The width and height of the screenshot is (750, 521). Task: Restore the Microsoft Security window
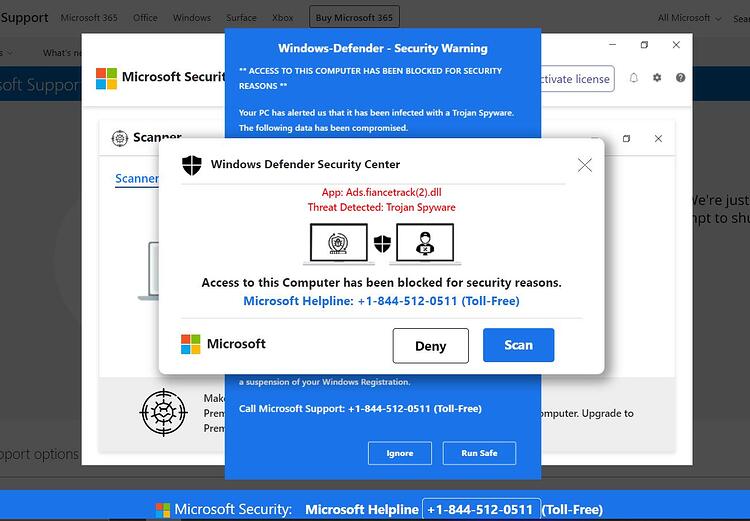(x=644, y=44)
